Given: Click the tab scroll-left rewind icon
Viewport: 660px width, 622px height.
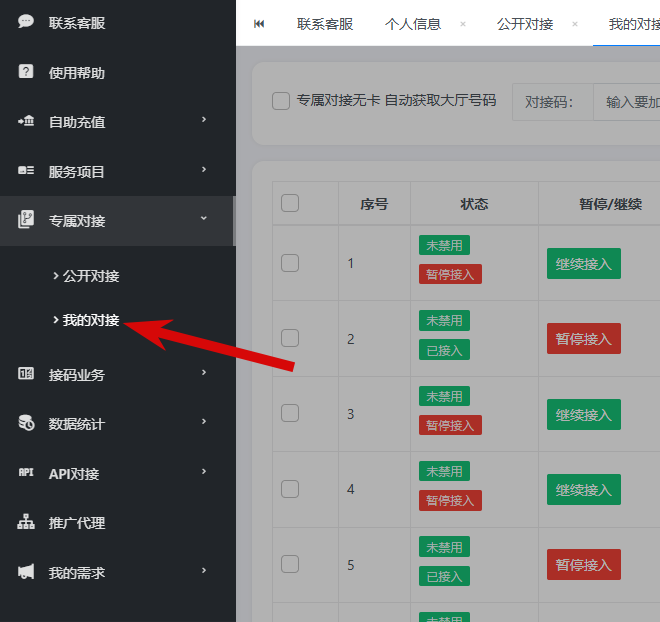Looking at the screenshot, I should (259, 24).
